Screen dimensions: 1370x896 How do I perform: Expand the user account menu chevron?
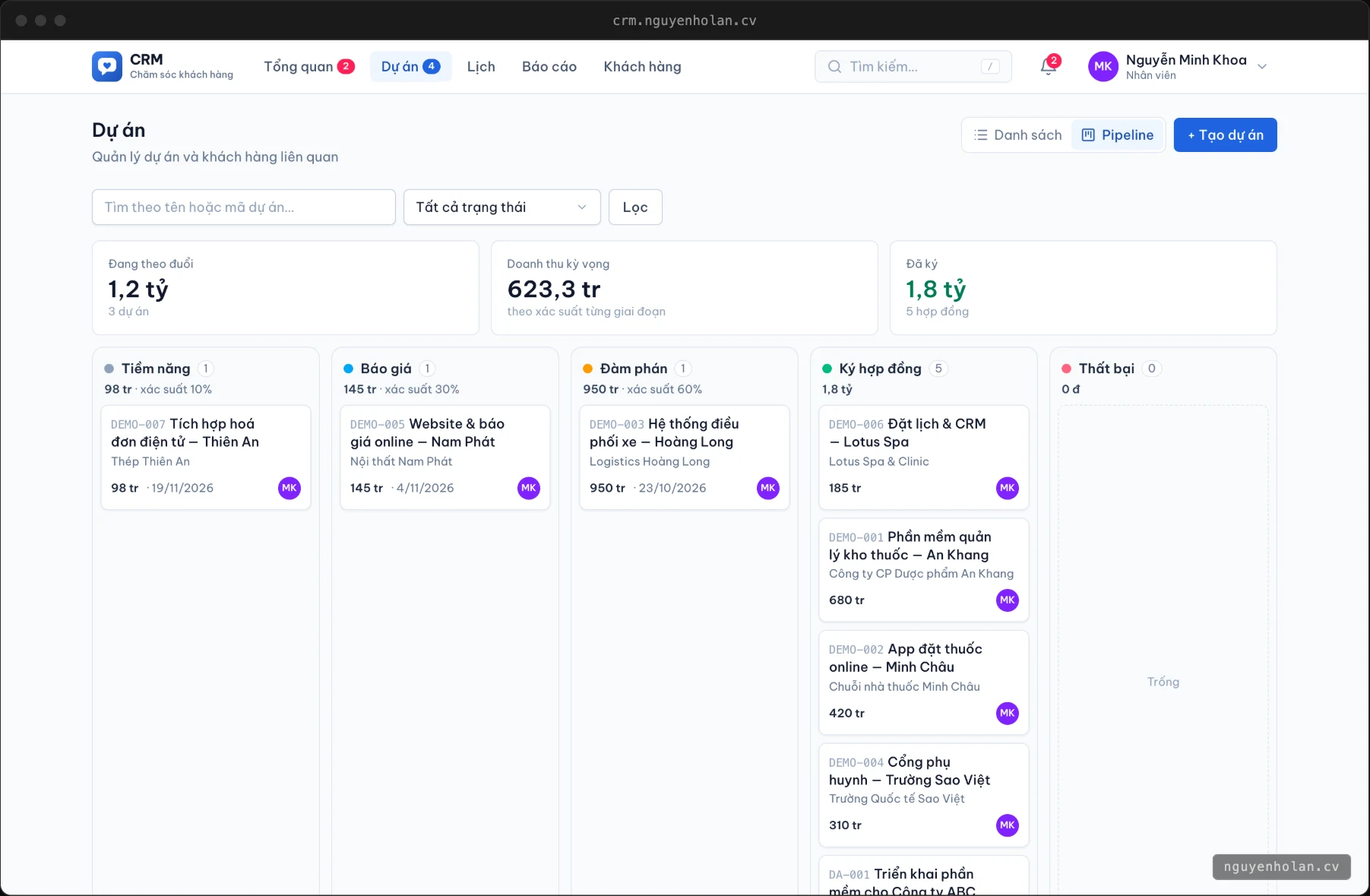click(x=1262, y=66)
